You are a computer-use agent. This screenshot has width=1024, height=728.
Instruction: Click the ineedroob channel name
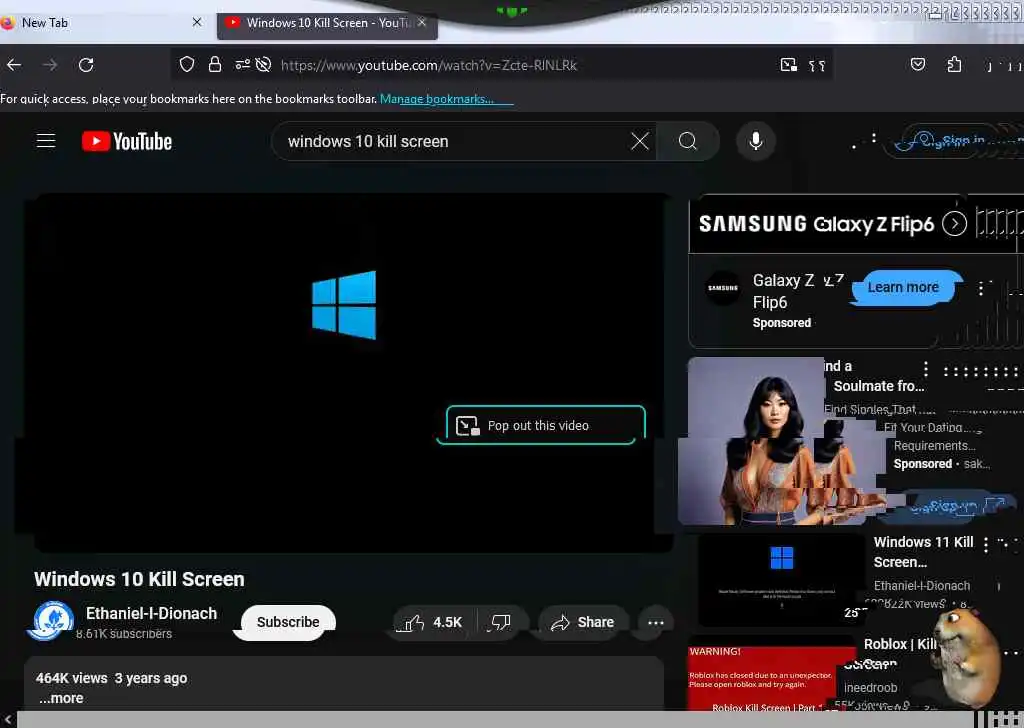[871, 688]
